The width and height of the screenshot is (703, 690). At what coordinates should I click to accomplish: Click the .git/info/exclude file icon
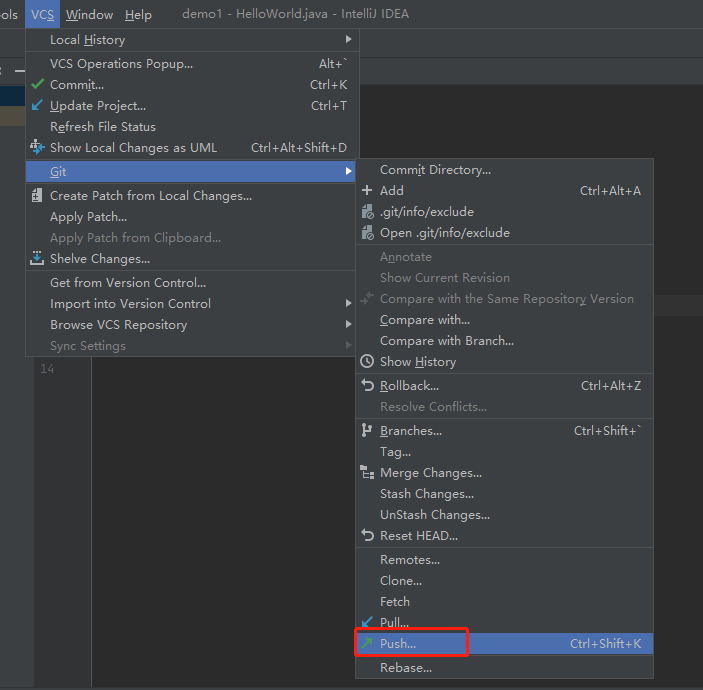(x=367, y=212)
